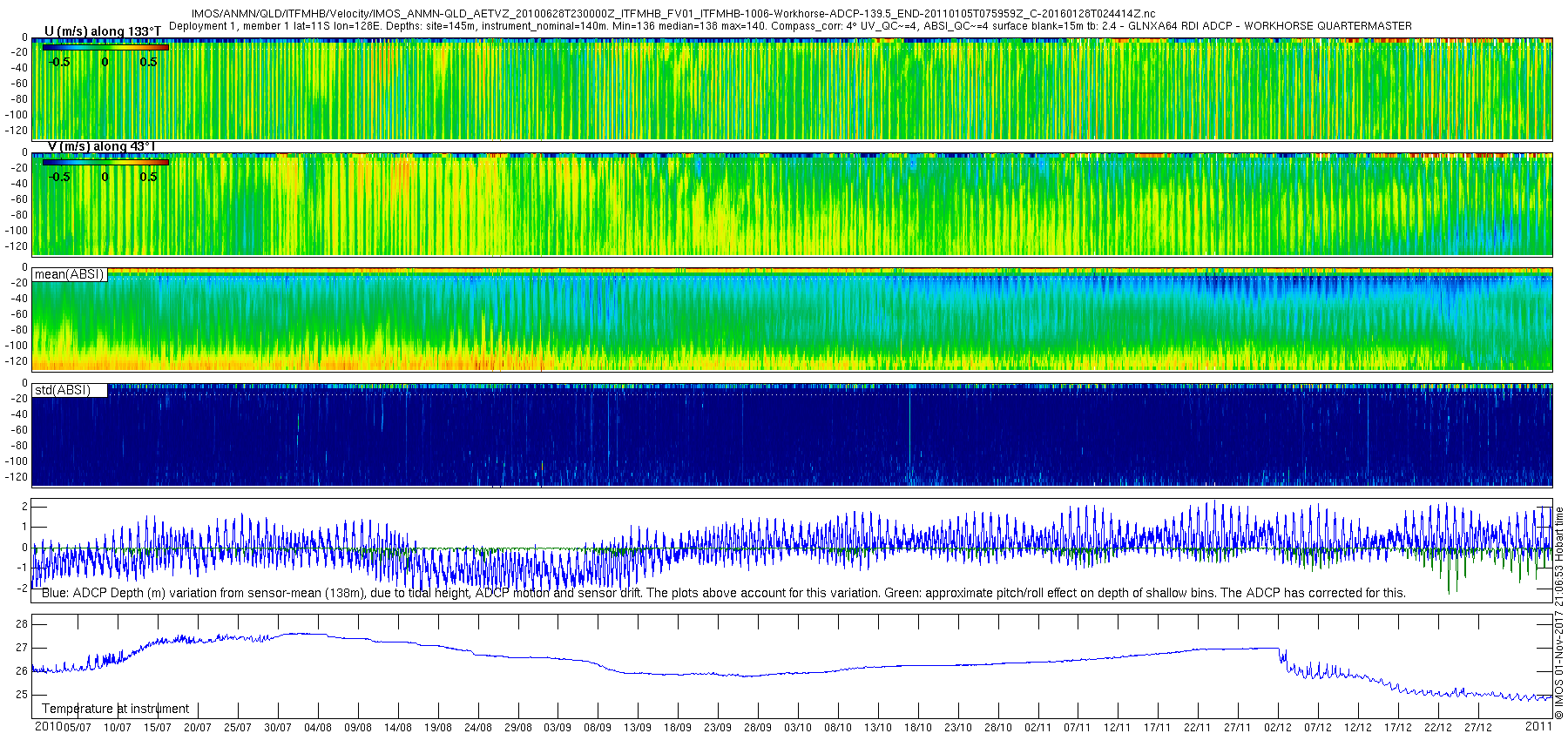This screenshot has height=740, width=1568.
Task: Click the NetCDF file path title line
Action: pyautogui.click(x=673, y=14)
